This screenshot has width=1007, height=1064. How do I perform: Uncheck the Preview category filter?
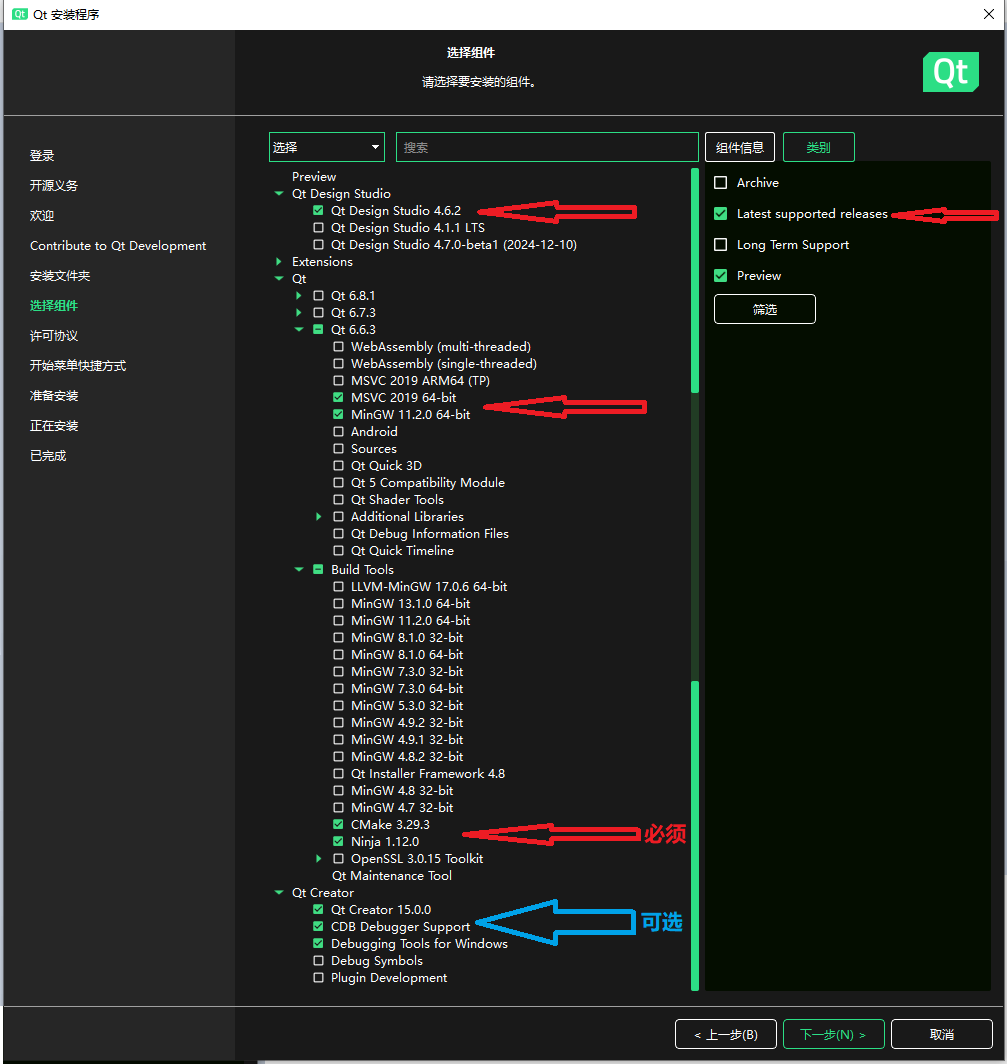[x=721, y=276]
